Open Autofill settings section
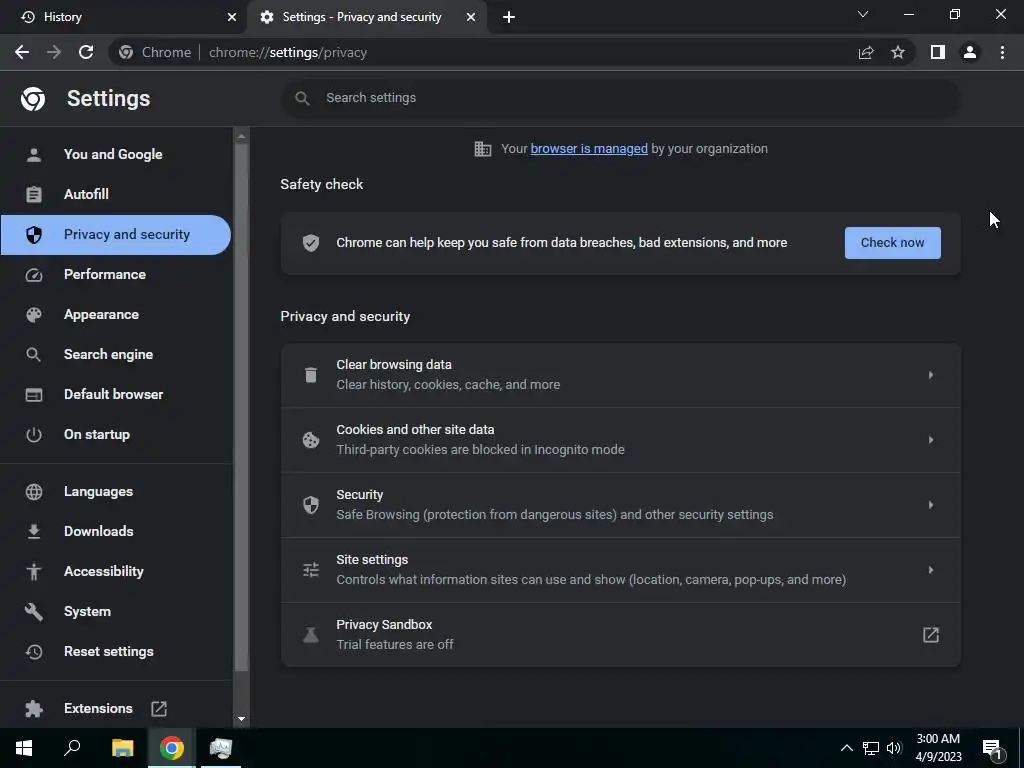 tap(116, 194)
